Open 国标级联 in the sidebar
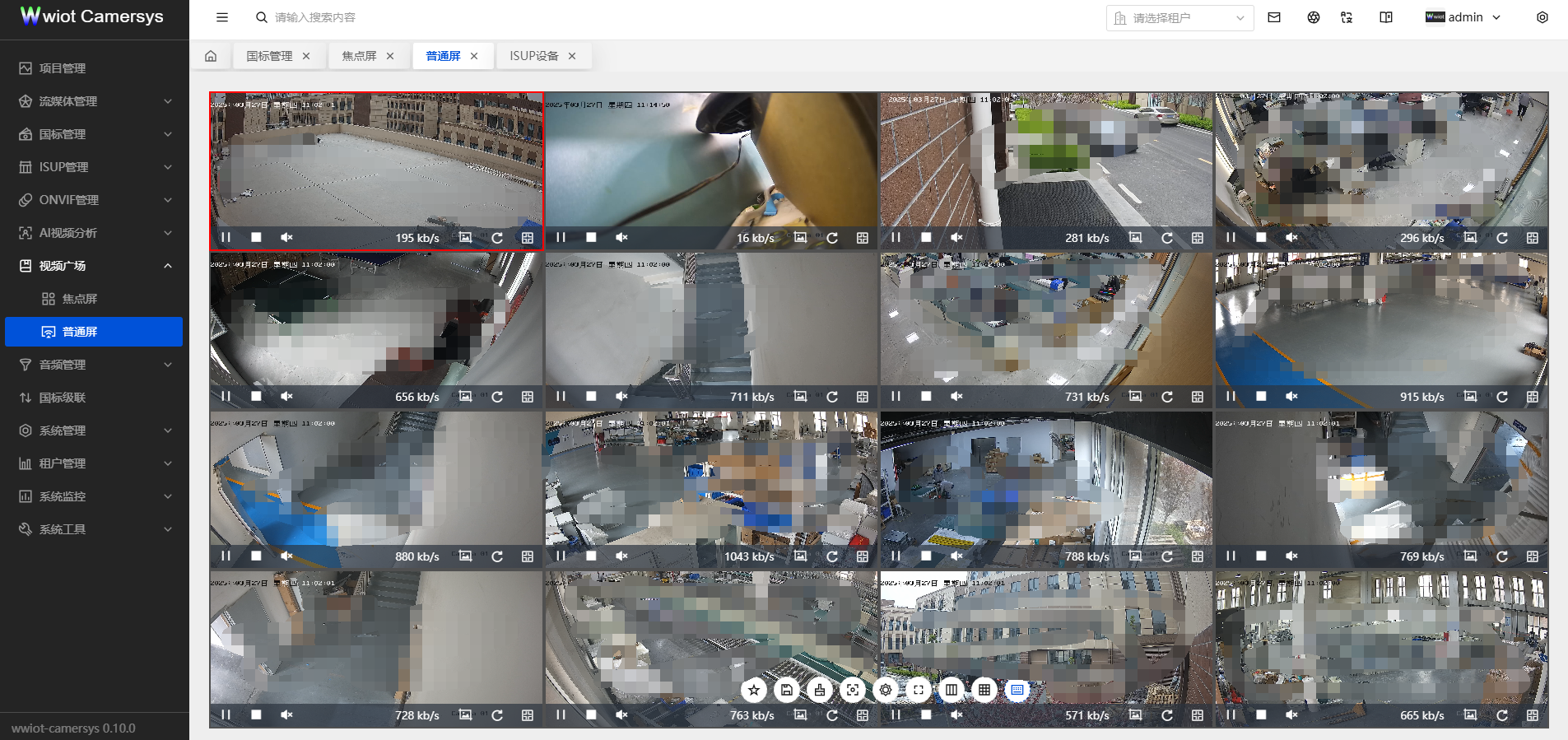Image resolution: width=1568 pixels, height=740 pixels. [63, 398]
